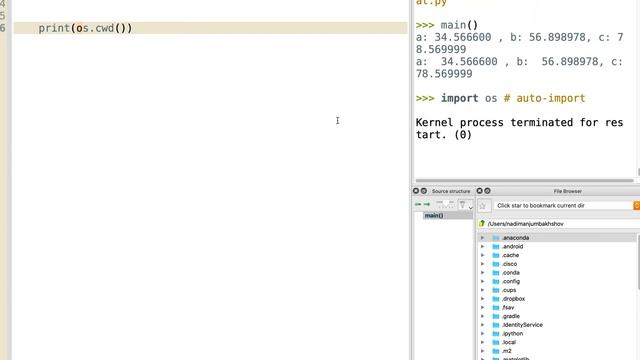Select the .local folder icon
Screen dimensions: 640x360
(x=496, y=342)
